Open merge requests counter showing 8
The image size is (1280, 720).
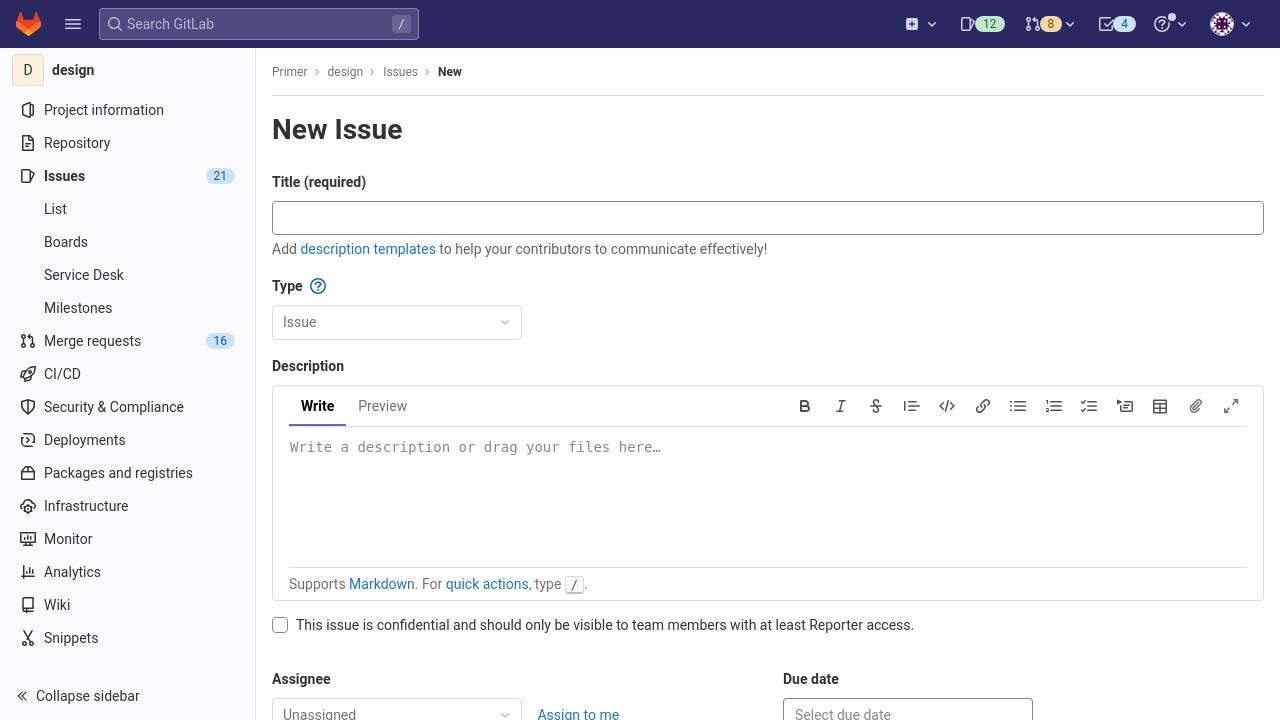click(1049, 24)
